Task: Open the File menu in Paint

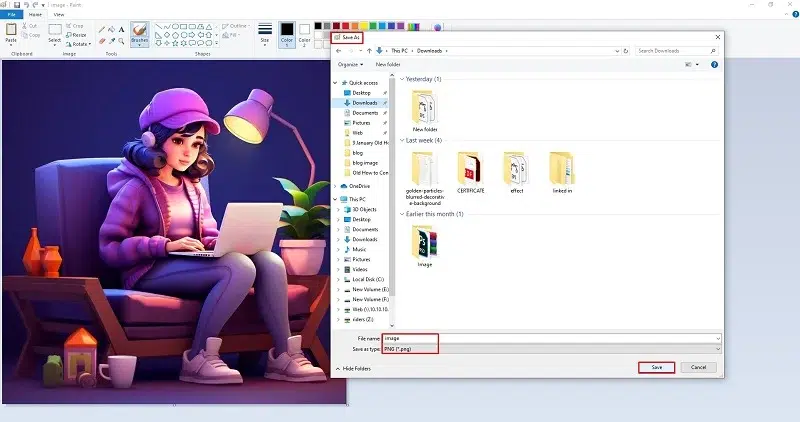Action: point(11,15)
